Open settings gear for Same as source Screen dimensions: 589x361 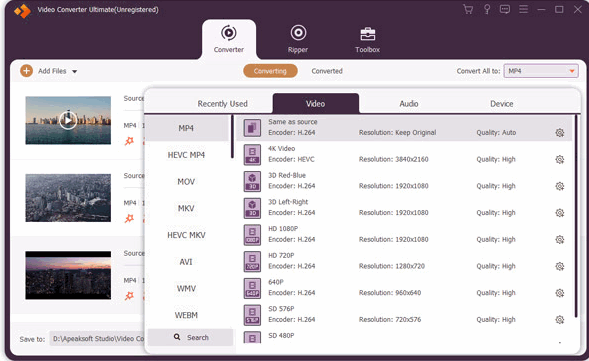tap(560, 133)
